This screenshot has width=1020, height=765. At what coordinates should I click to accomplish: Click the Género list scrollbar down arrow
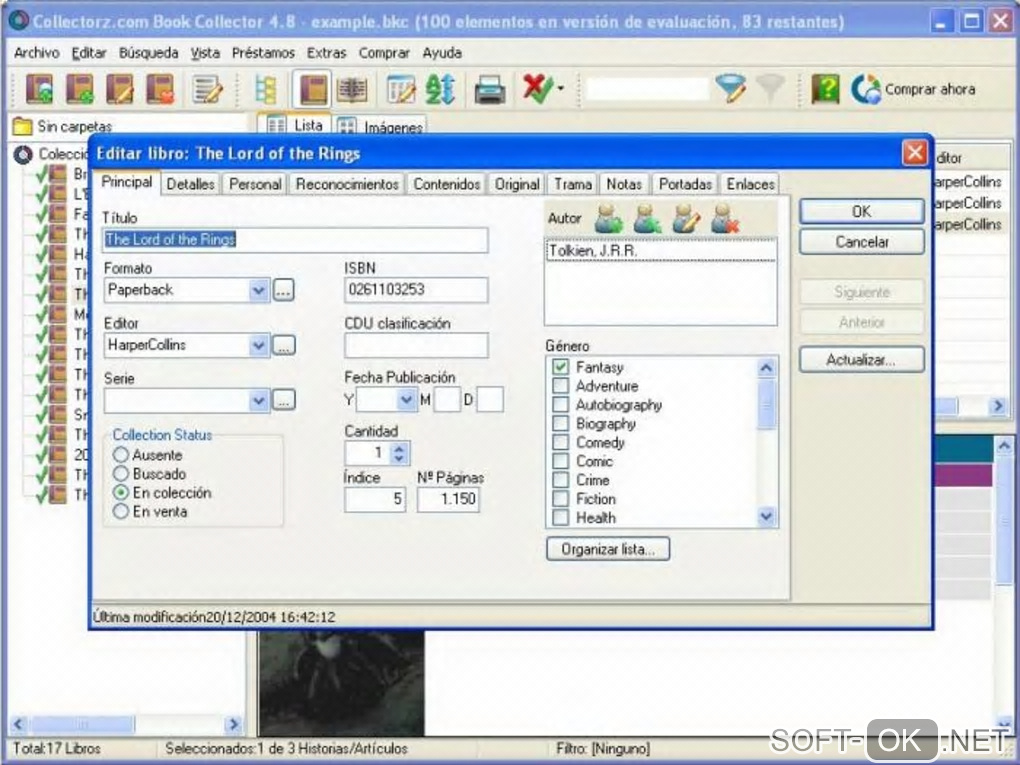click(766, 517)
